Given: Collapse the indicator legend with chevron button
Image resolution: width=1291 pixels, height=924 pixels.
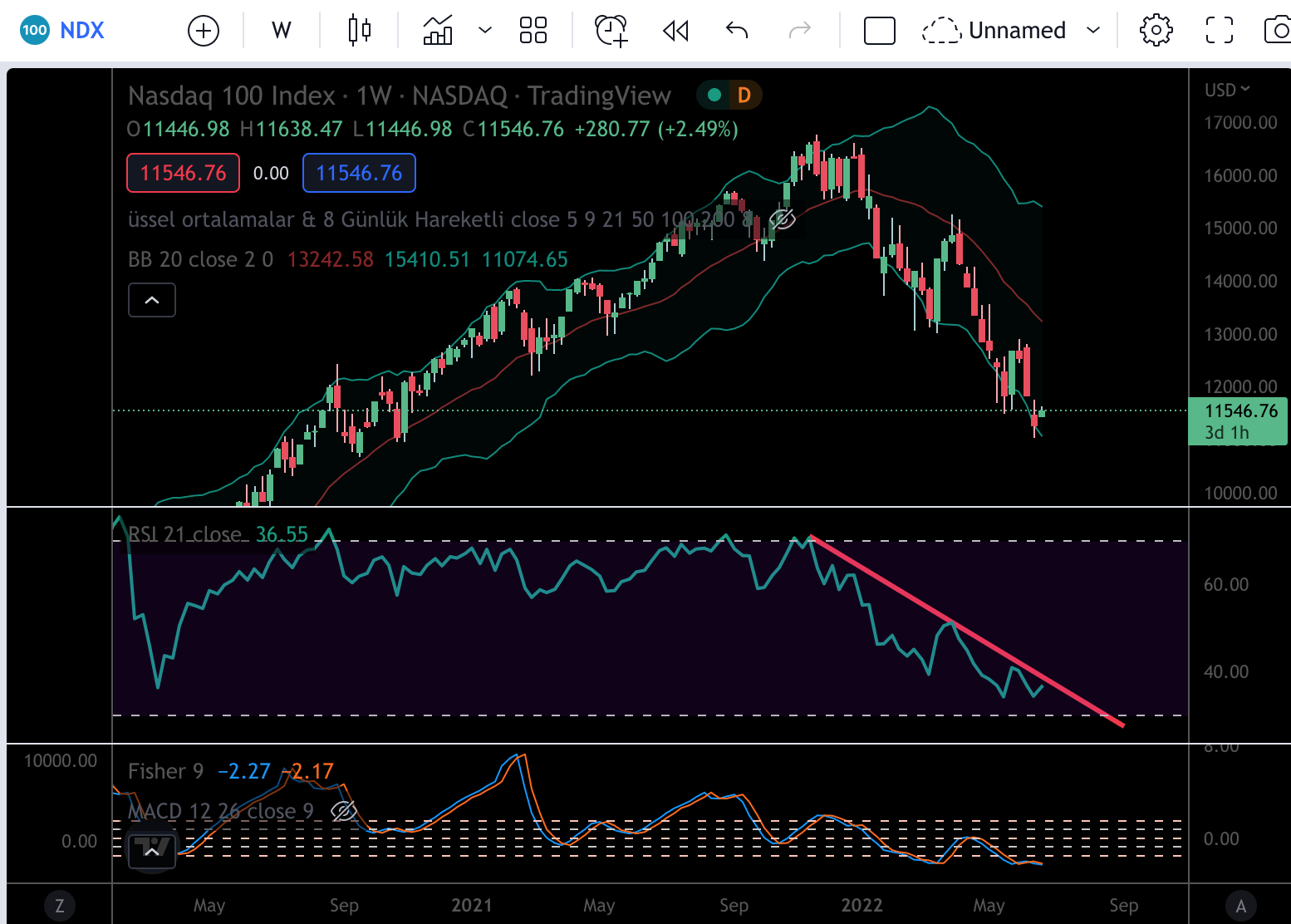Looking at the screenshot, I should point(152,300).
